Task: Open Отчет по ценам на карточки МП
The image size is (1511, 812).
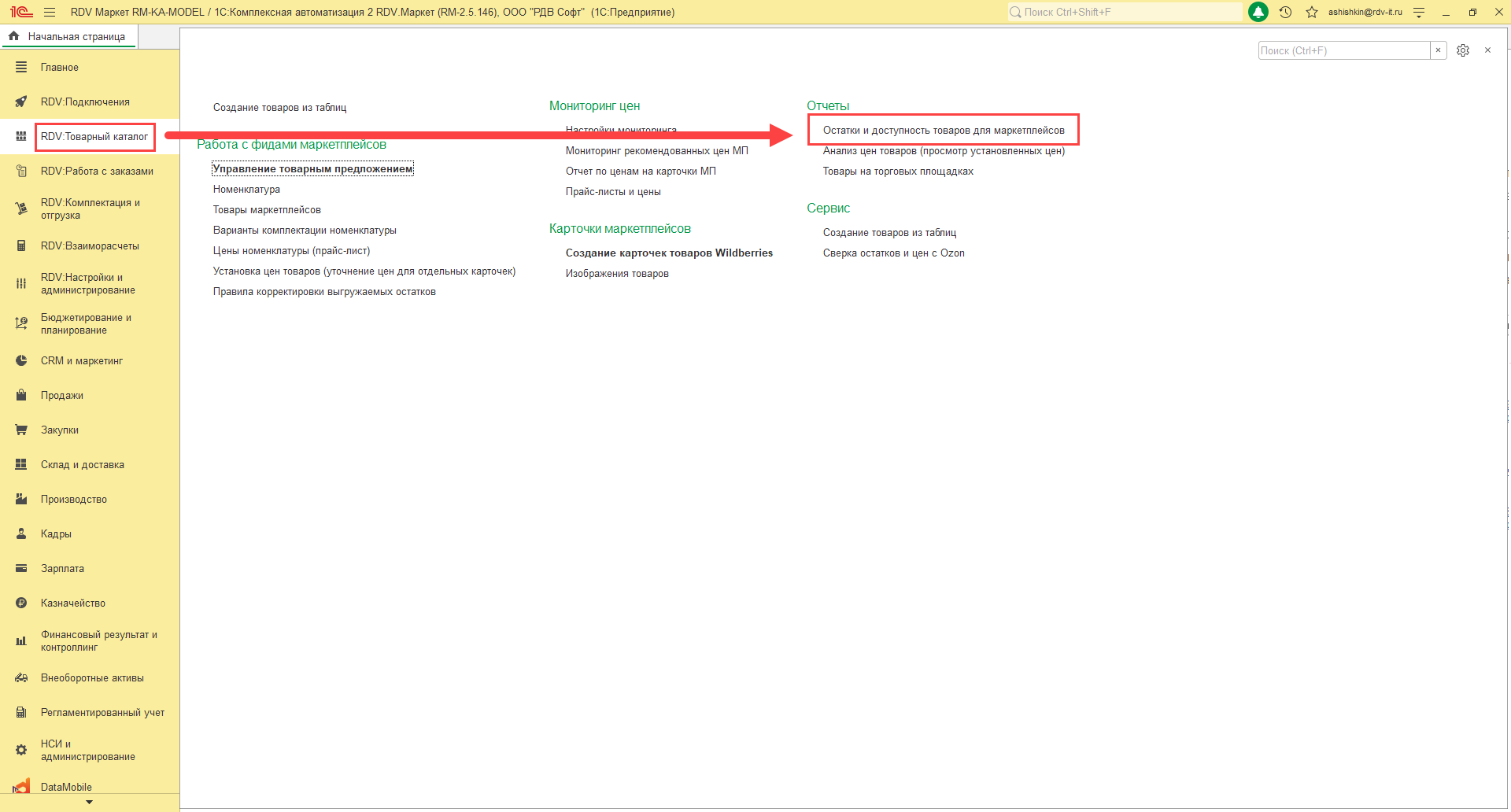Action: tap(641, 172)
